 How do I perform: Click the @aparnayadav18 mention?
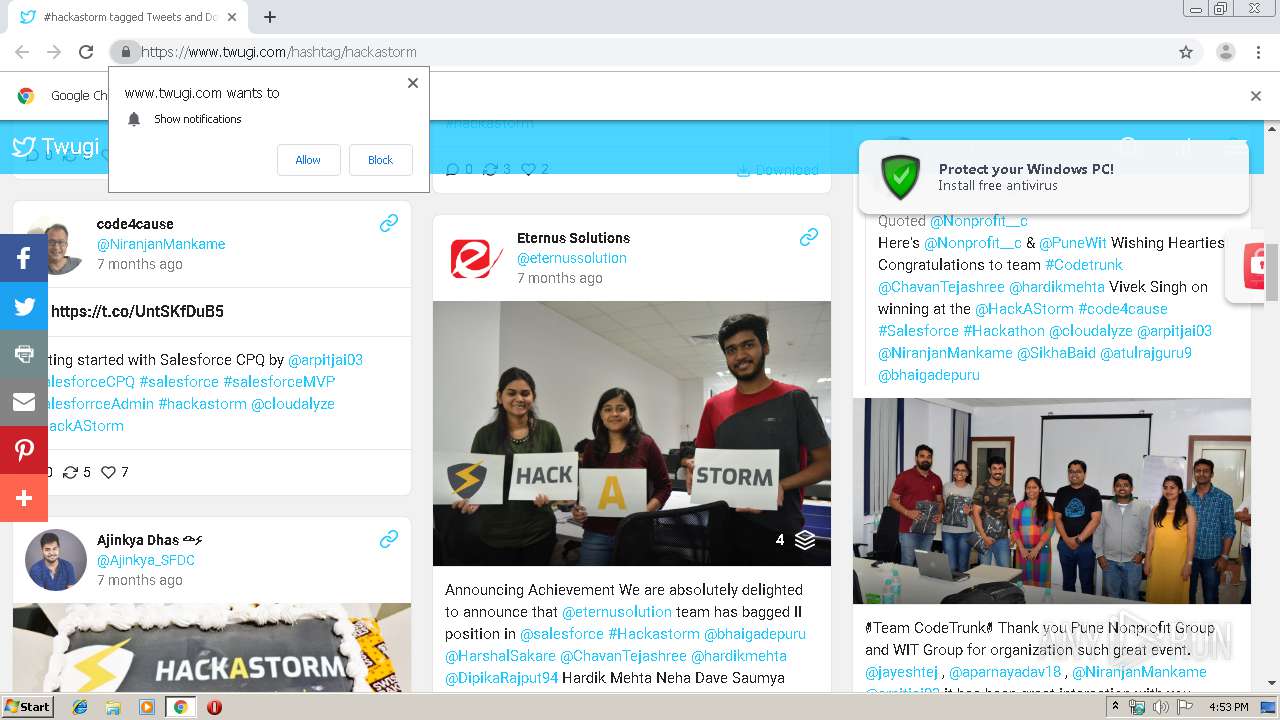(x=1005, y=672)
